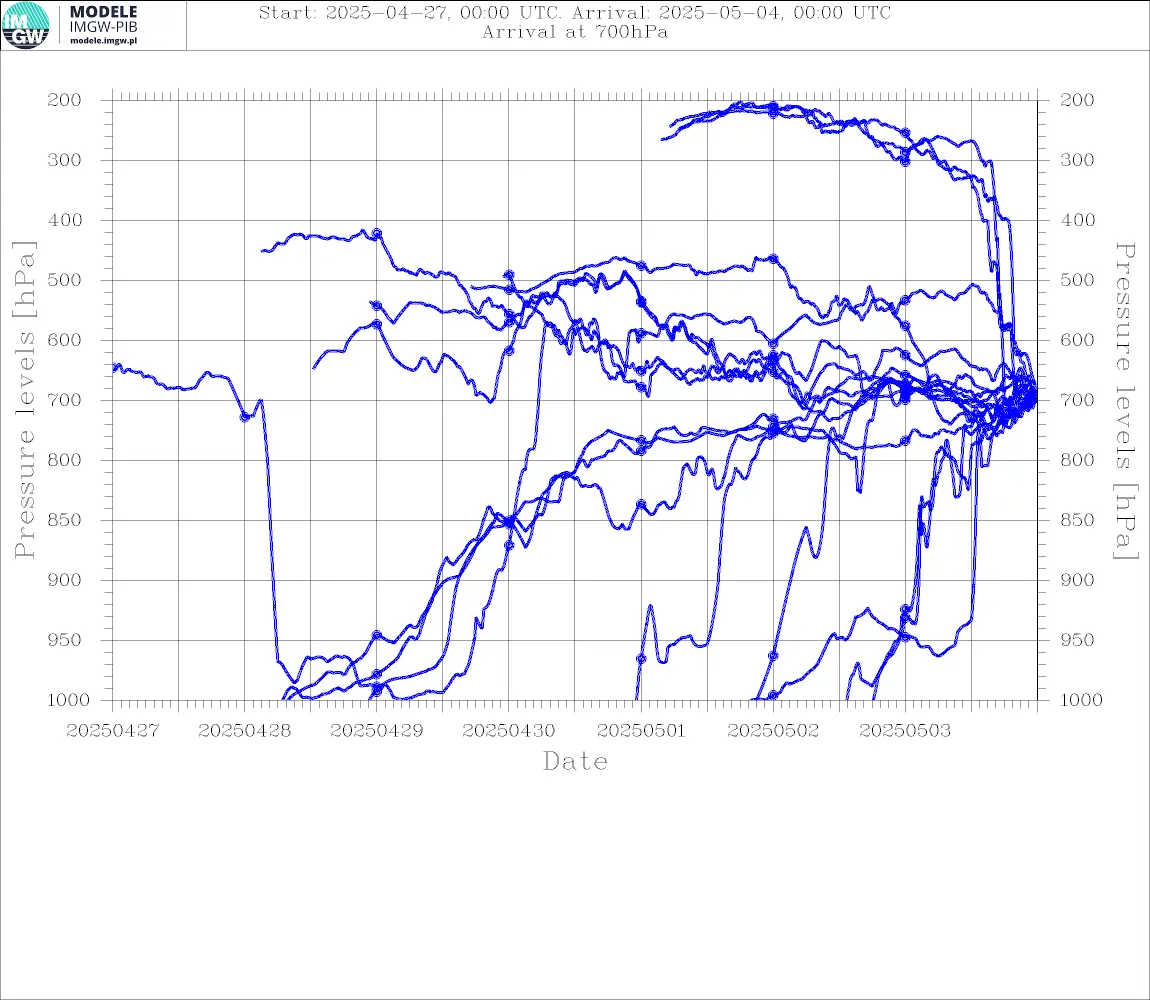Click the 20250503 date label
Screen dimensions: 1150x1000
(905, 731)
